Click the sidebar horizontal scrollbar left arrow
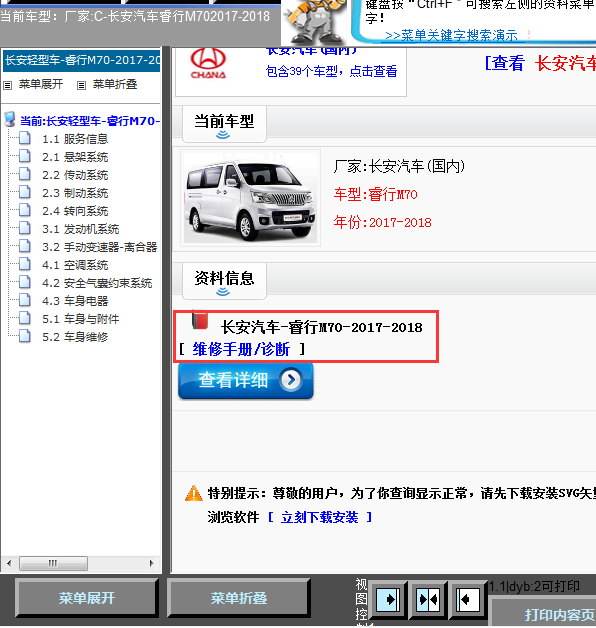This screenshot has height=628, width=596. point(9,563)
